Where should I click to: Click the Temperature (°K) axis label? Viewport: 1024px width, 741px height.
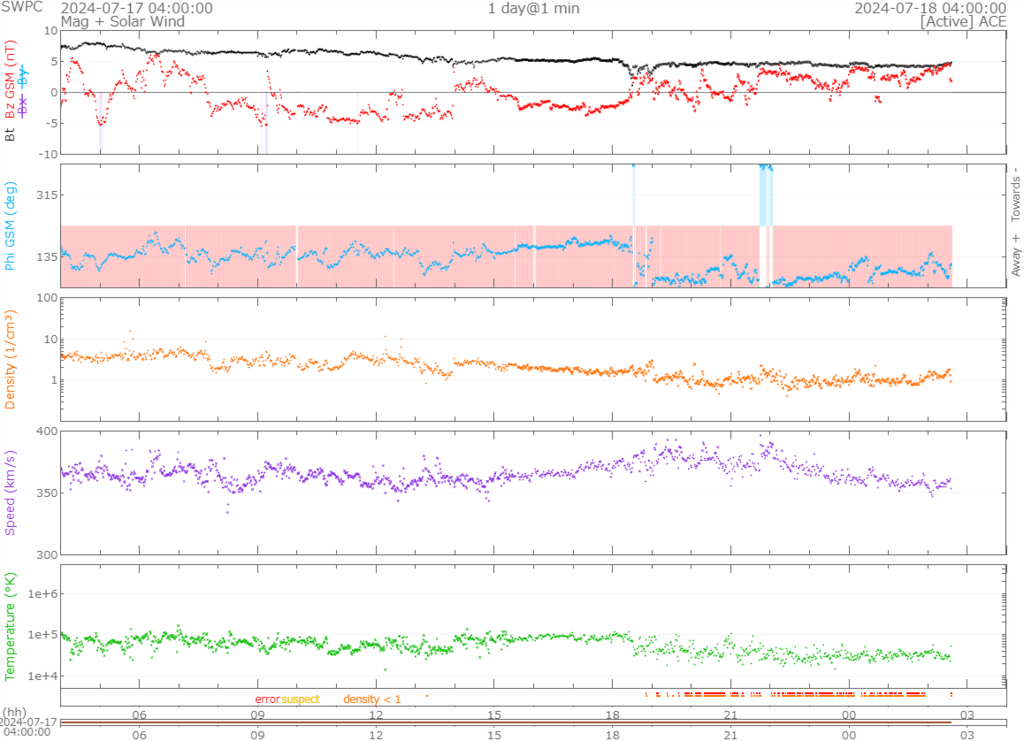pos(11,625)
